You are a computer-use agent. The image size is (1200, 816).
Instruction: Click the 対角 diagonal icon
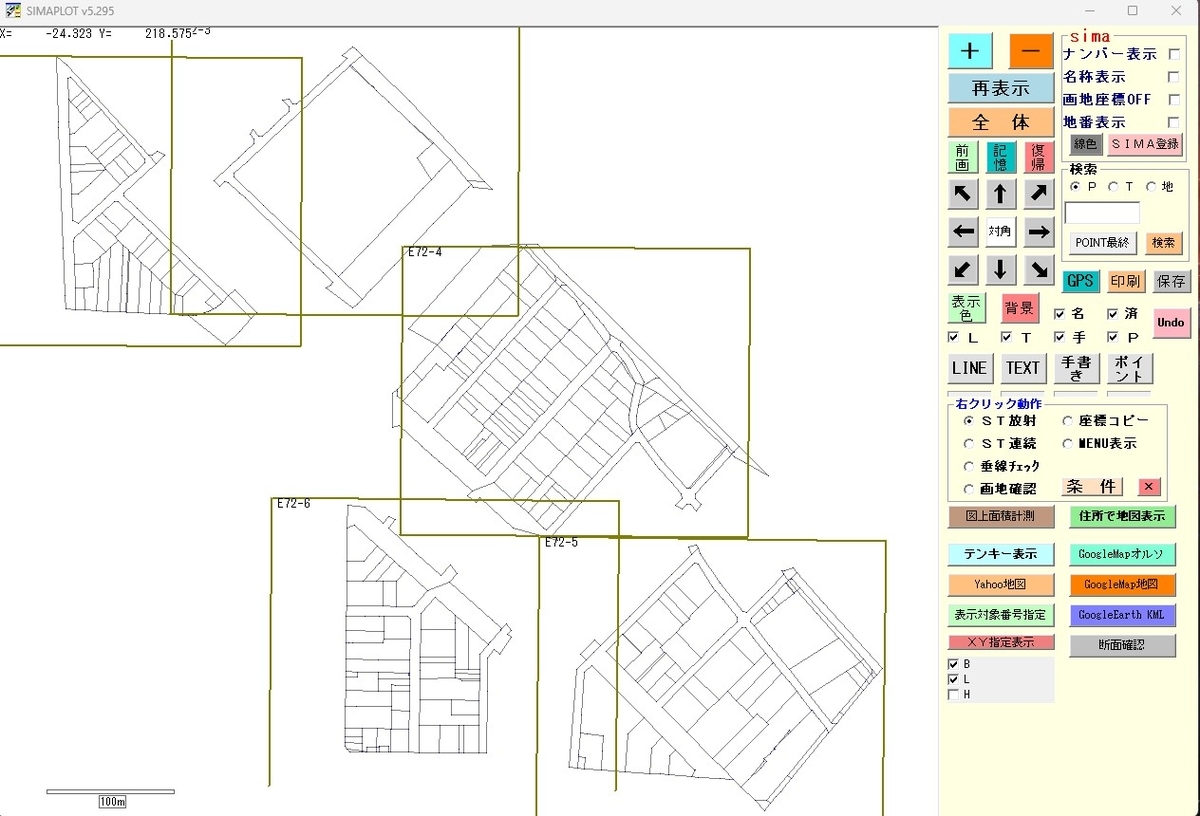click(x=1000, y=231)
